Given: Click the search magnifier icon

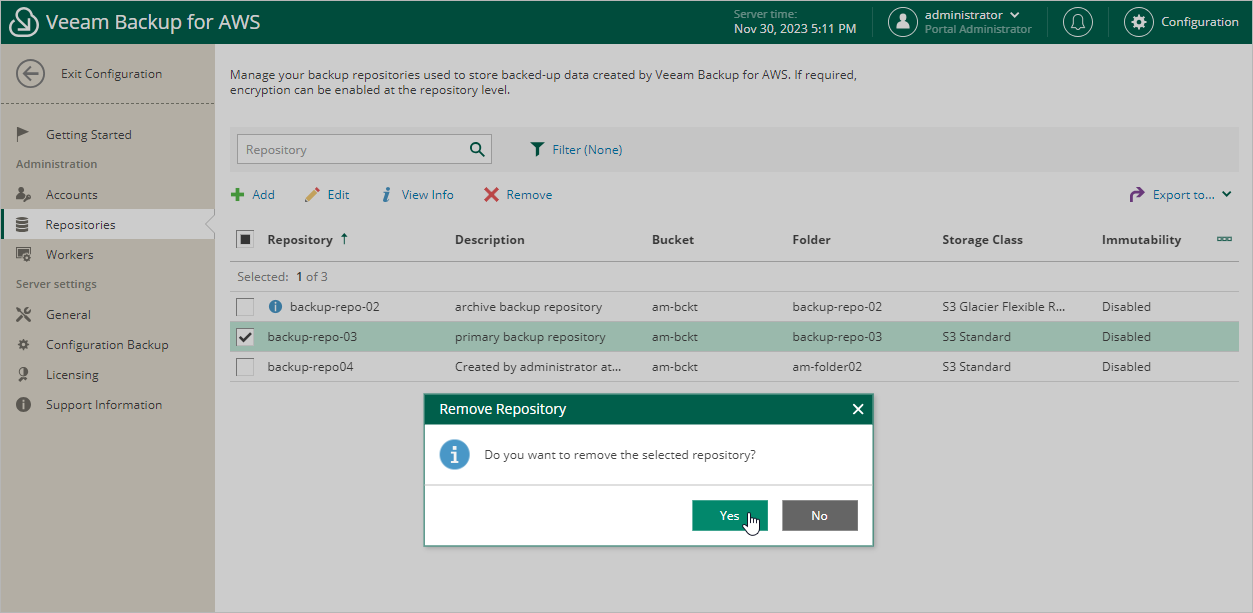Looking at the screenshot, I should (x=477, y=150).
